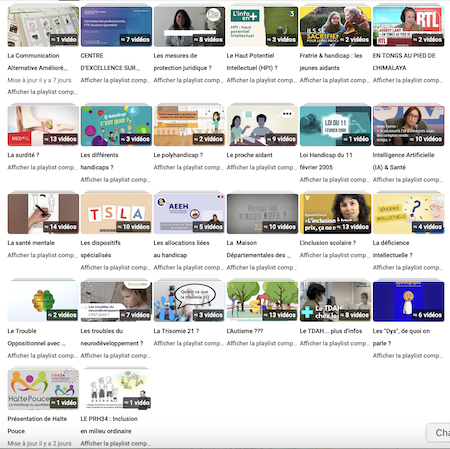This screenshot has width=450, height=449.
Task: Open LE PRH34 Inclusion playlist thumbnail
Action: (116, 390)
